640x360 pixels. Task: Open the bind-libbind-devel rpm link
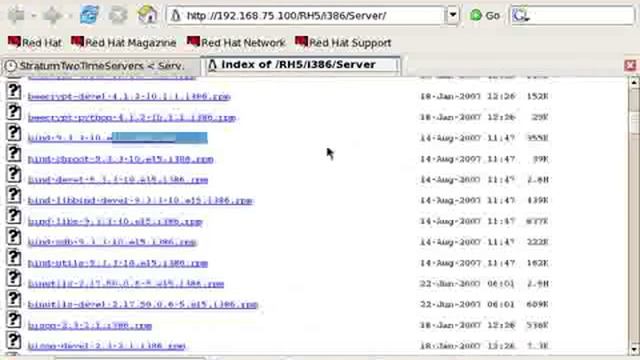pyautogui.click(x=140, y=200)
